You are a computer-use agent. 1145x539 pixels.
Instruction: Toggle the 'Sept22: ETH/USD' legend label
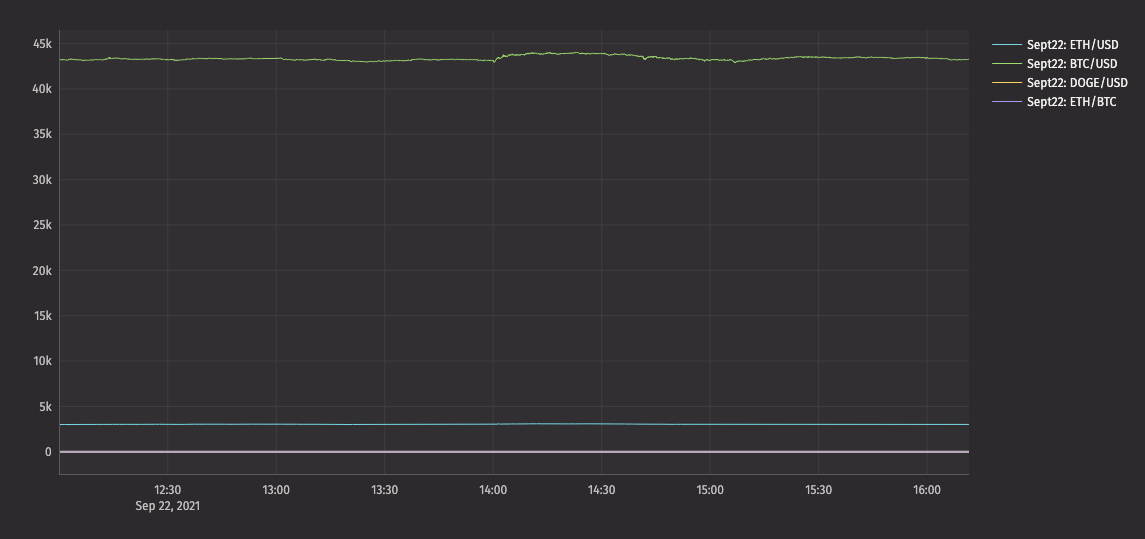click(1072, 45)
